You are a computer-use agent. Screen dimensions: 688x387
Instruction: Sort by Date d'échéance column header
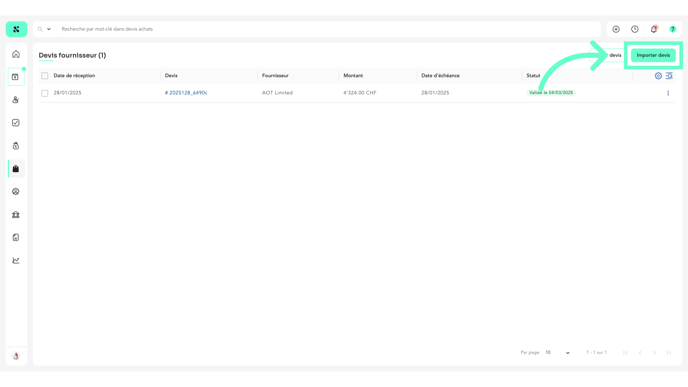point(440,75)
